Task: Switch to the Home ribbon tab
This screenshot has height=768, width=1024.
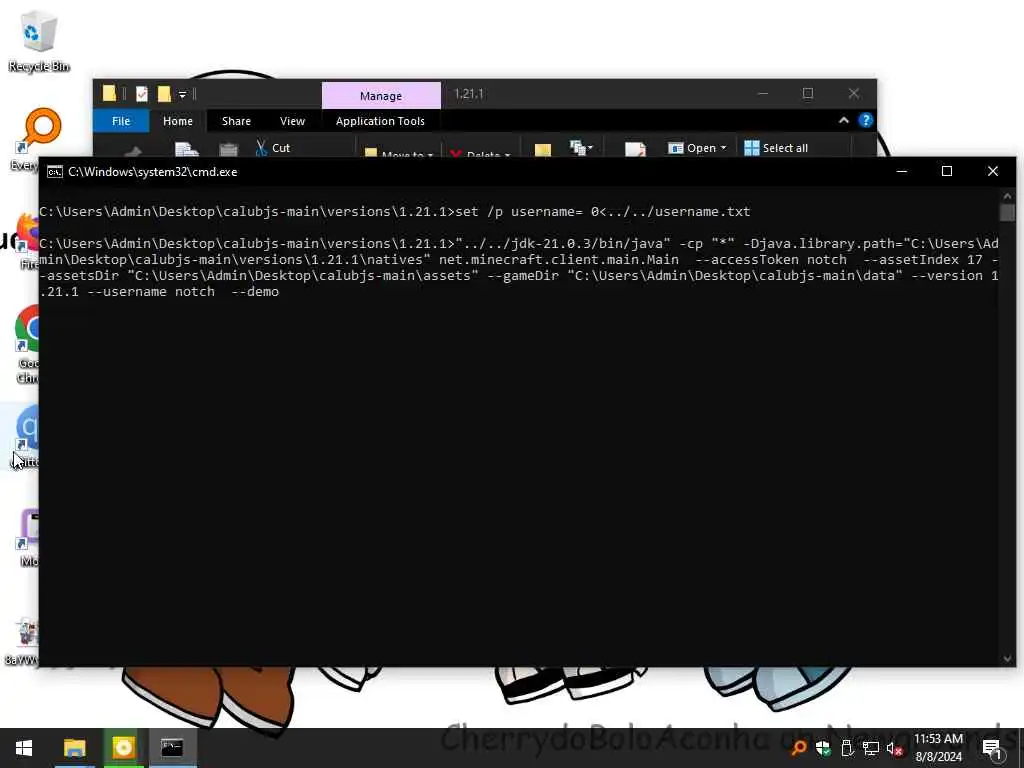Action: (178, 121)
